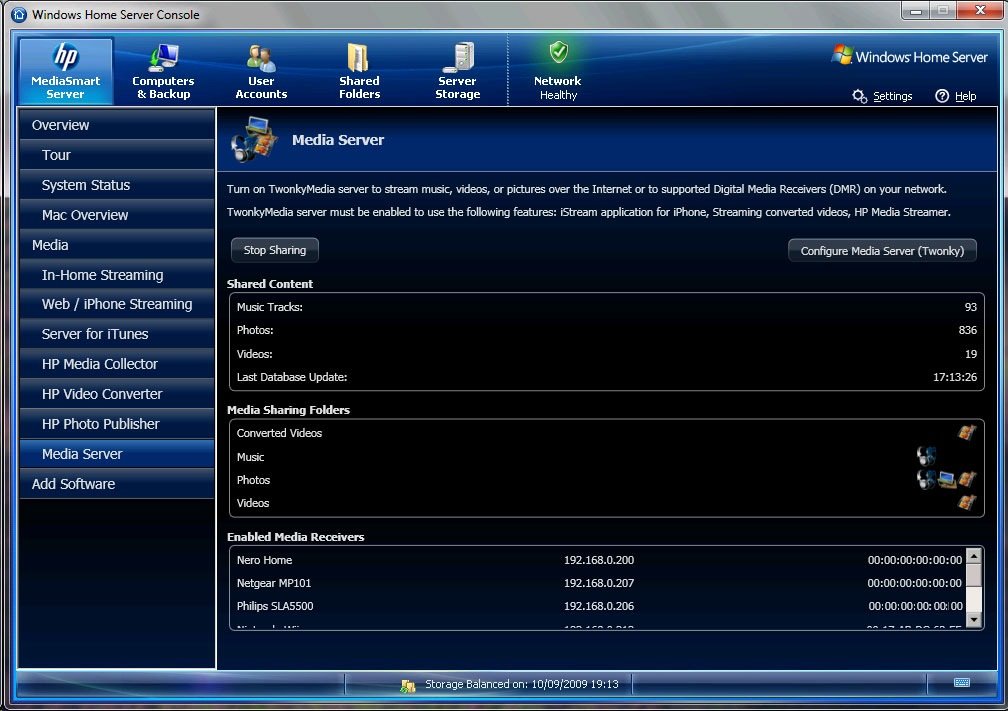Show the System Status page
The width and height of the screenshot is (1008, 711).
coord(116,185)
